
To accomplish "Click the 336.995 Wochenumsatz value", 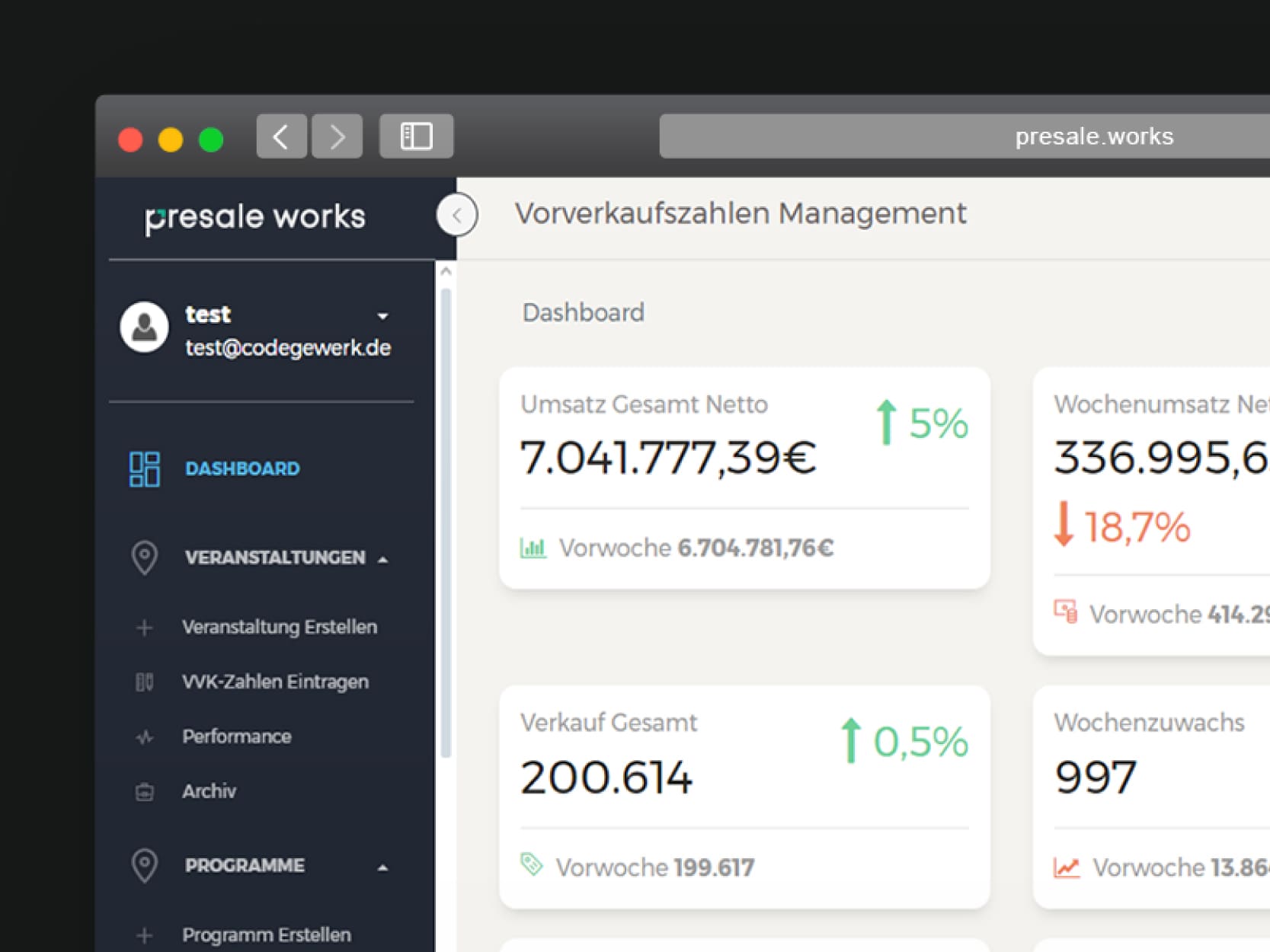I will [x=1162, y=458].
